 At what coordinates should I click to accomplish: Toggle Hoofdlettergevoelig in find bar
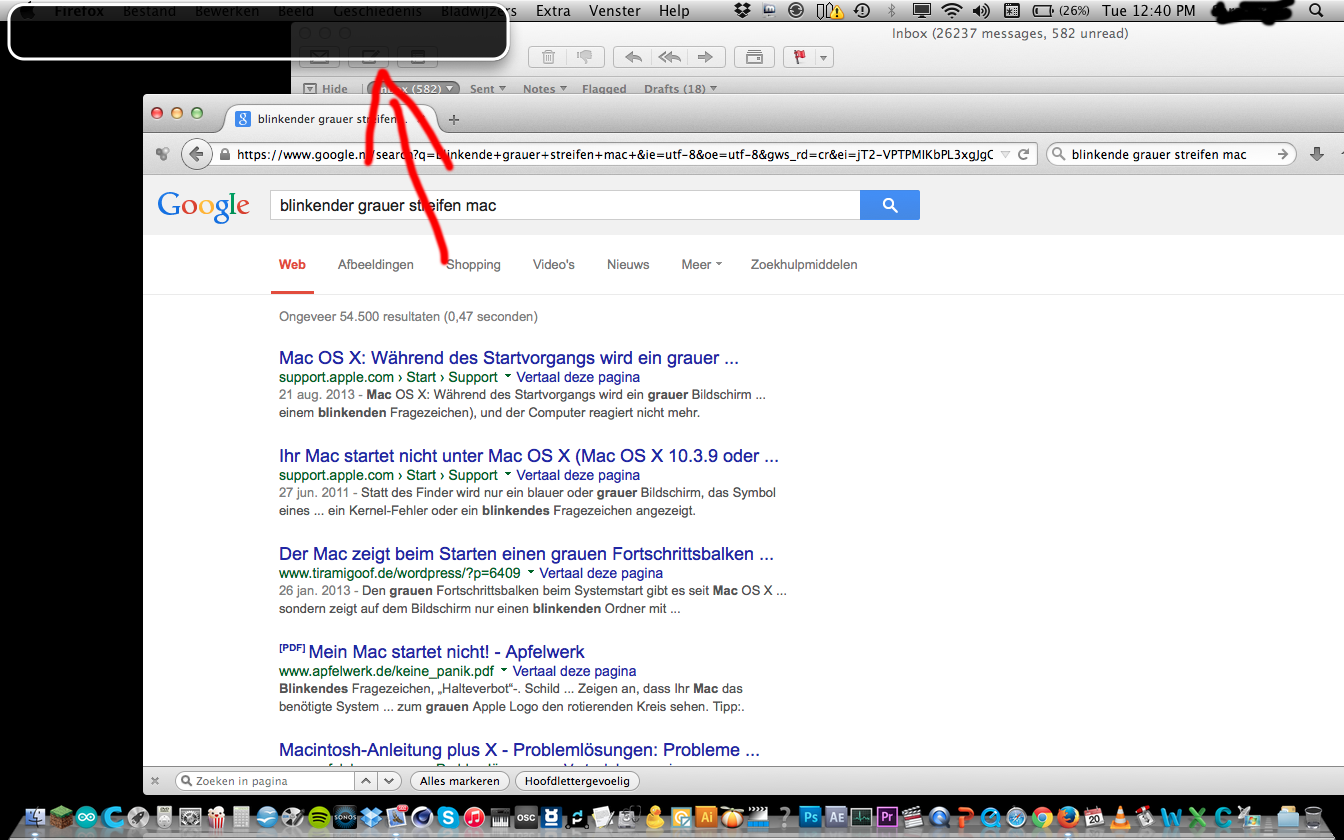coord(579,781)
